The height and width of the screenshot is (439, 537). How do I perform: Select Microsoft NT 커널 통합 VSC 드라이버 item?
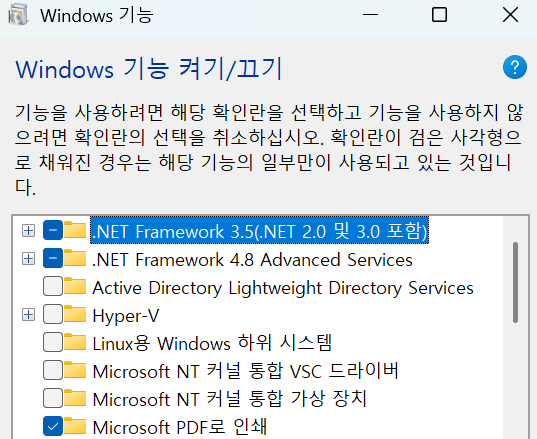[246, 371]
